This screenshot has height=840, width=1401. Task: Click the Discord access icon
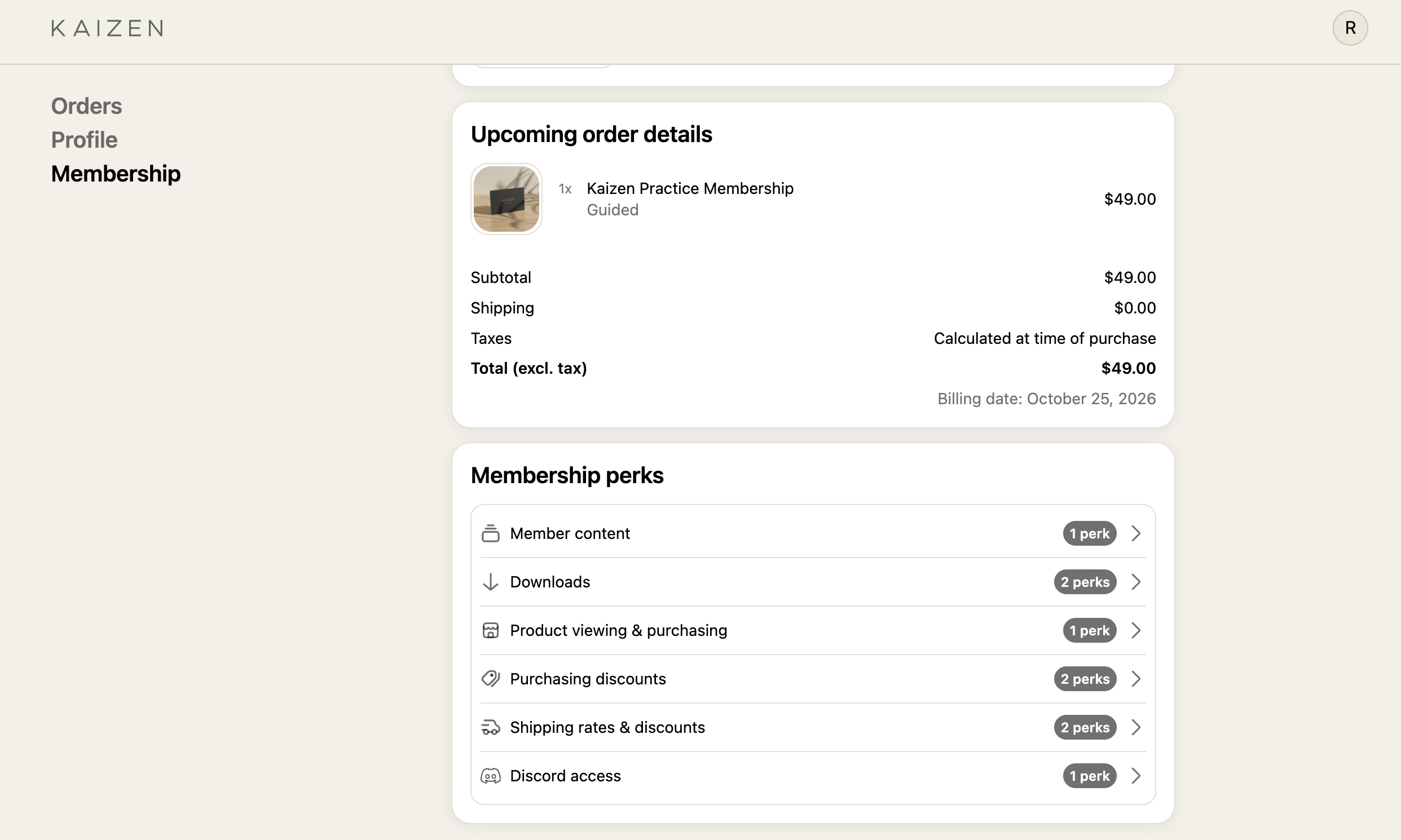click(x=491, y=776)
